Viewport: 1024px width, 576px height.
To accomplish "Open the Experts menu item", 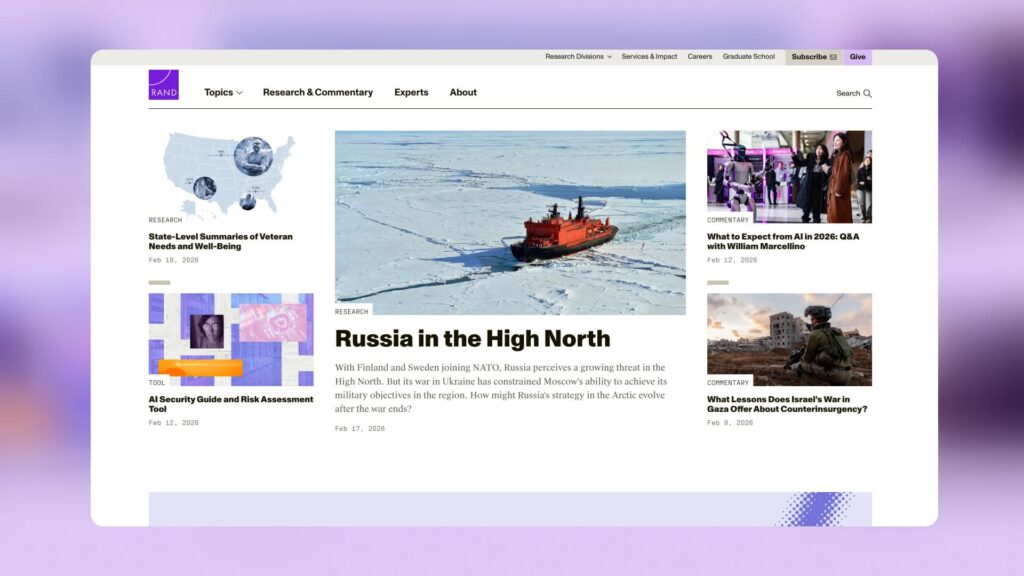I will point(411,93).
